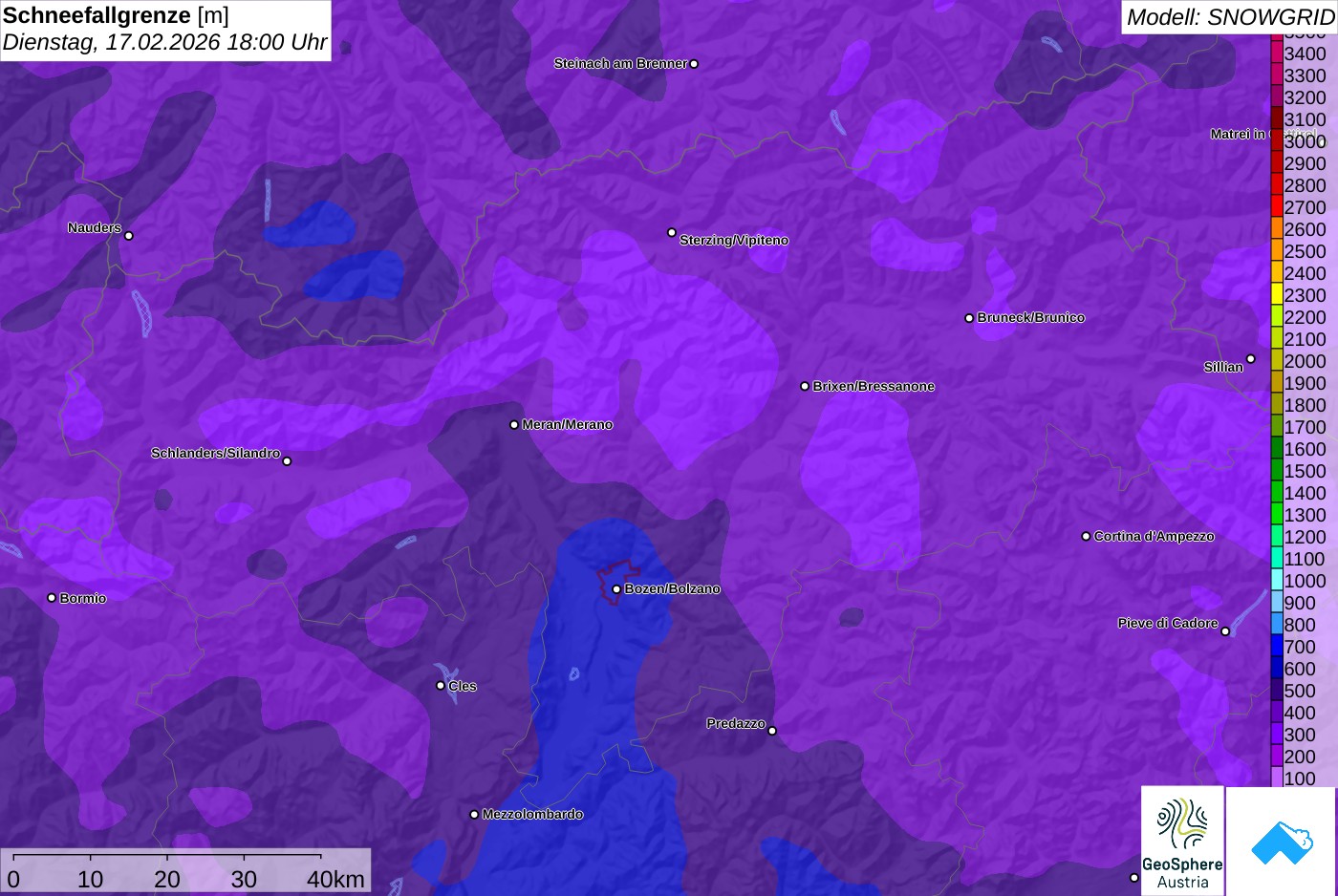Click the Sillian marker dot

pyautogui.click(x=1250, y=359)
